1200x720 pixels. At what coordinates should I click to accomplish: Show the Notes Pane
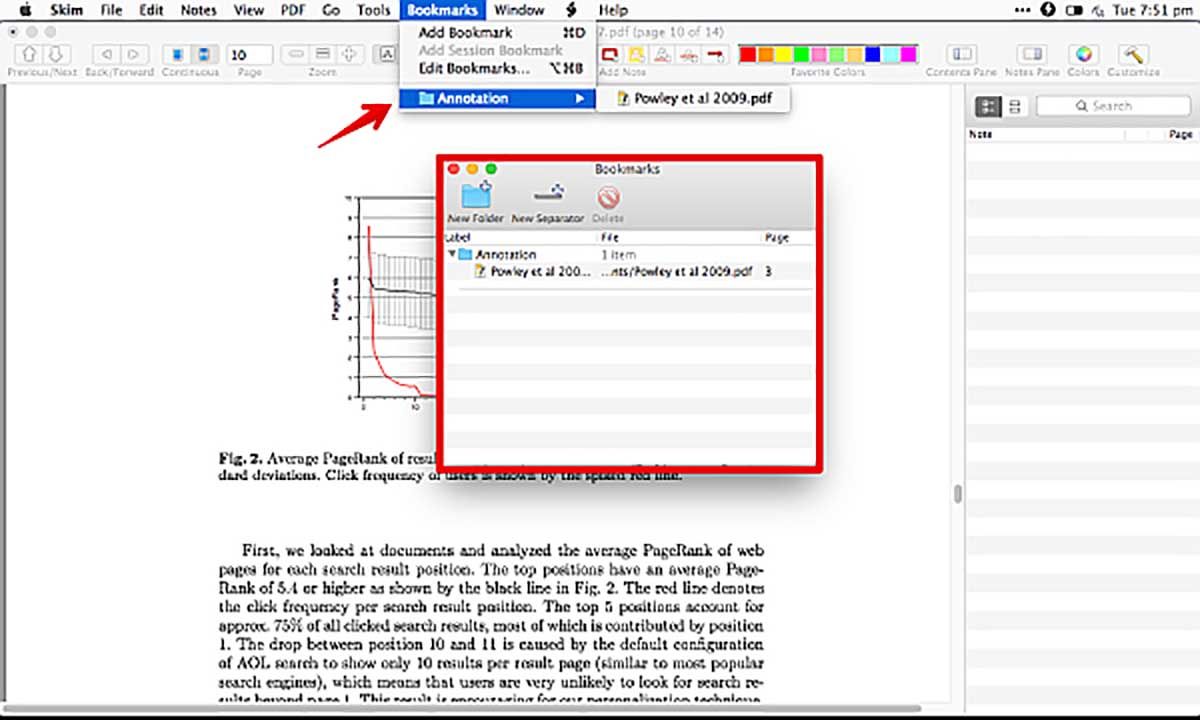point(1031,54)
